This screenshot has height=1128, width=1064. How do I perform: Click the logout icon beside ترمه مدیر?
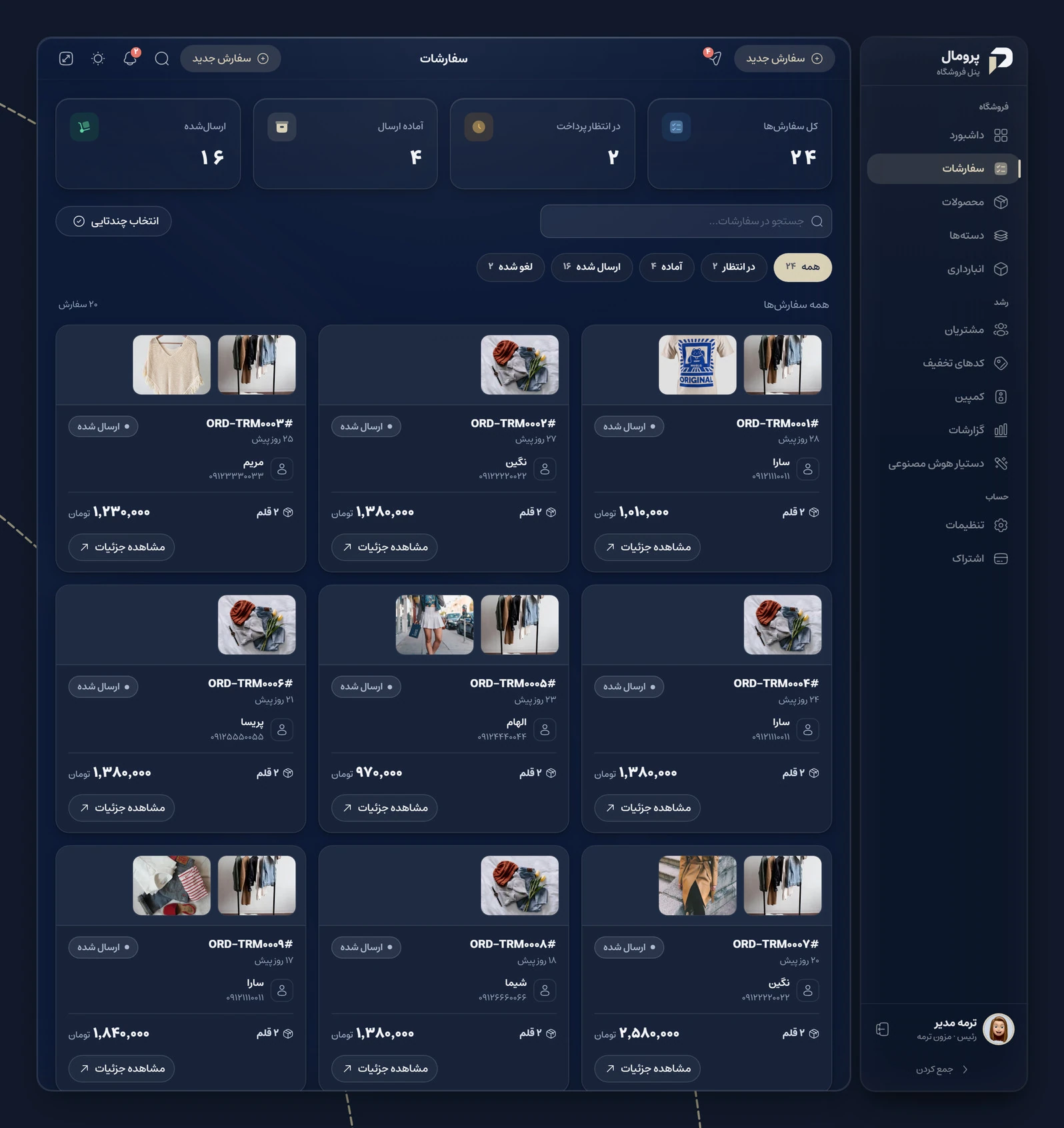pyautogui.click(x=882, y=1029)
